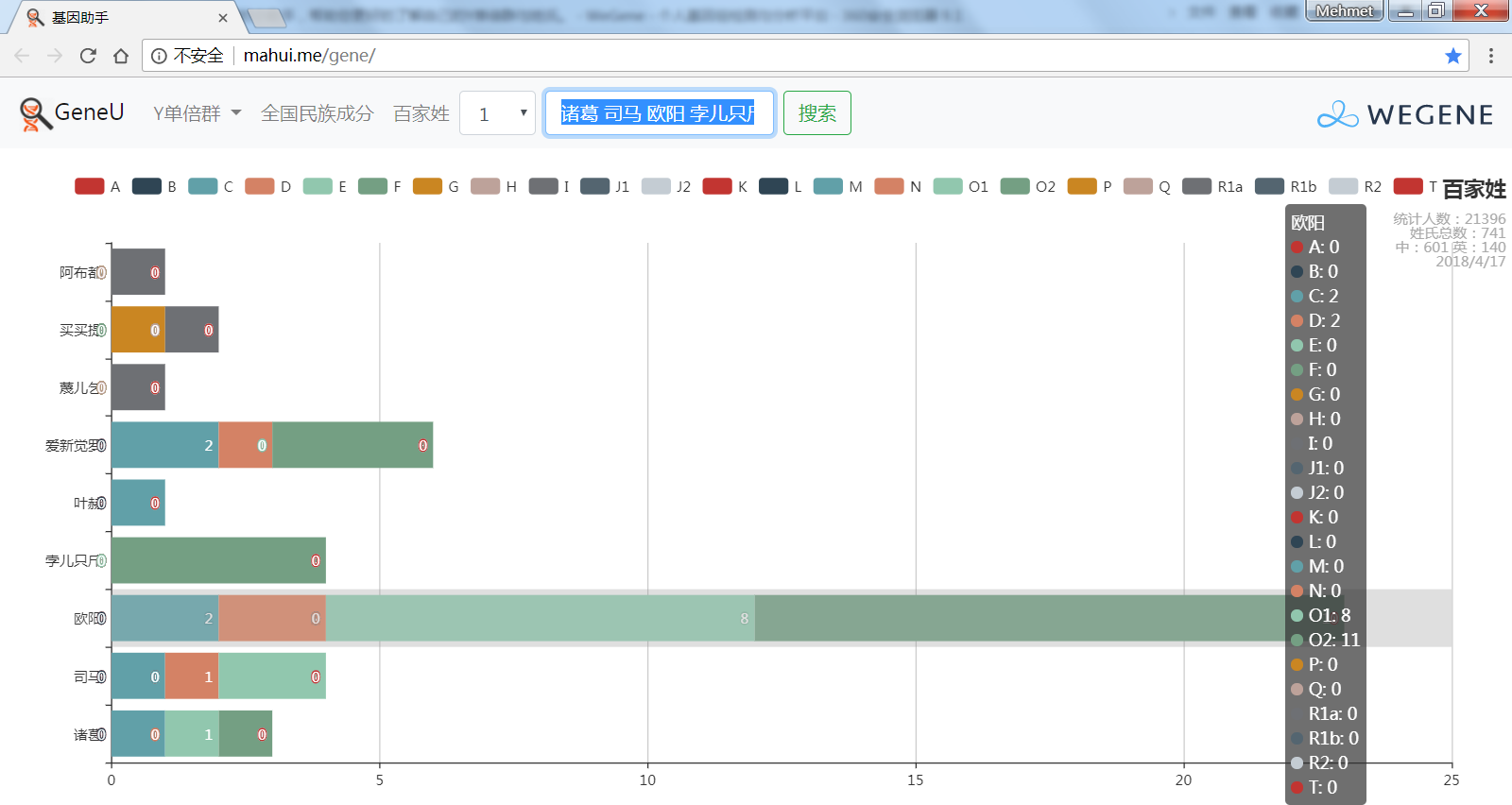Close the 基因助手 browser tab
Screen dimensions: 1512x805
click(223, 18)
